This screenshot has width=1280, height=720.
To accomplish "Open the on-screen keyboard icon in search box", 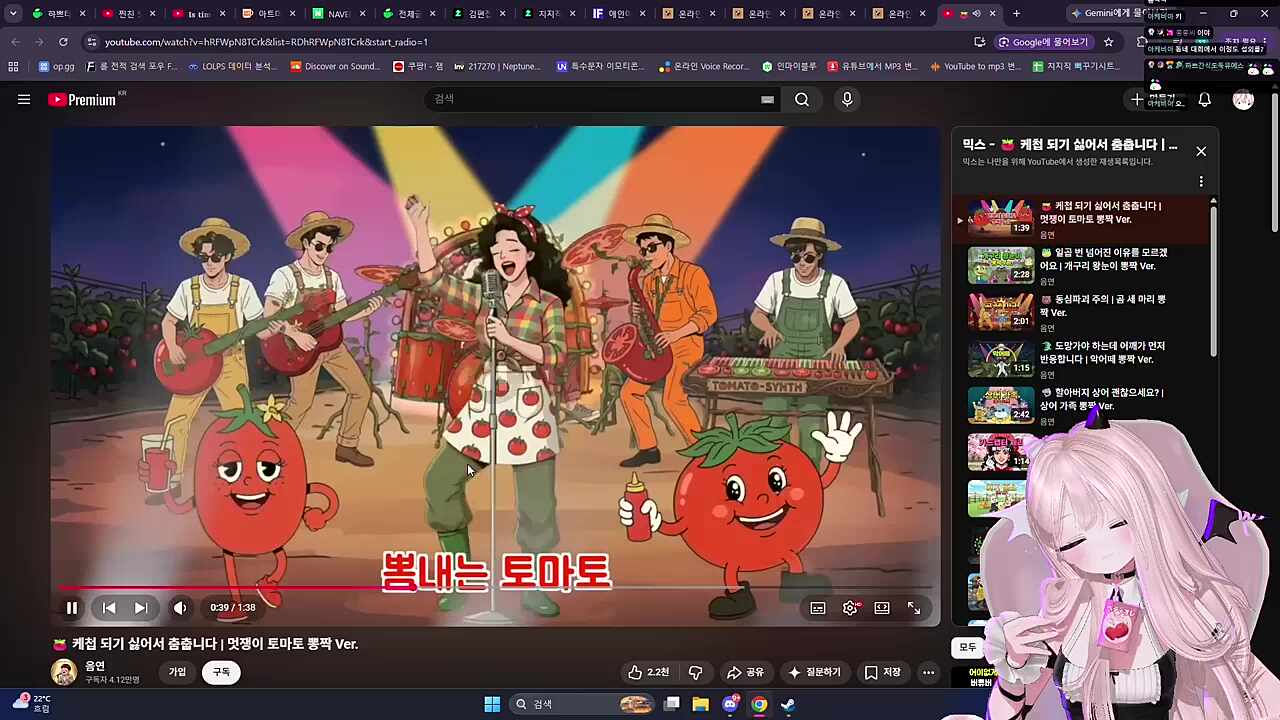I will [767, 99].
